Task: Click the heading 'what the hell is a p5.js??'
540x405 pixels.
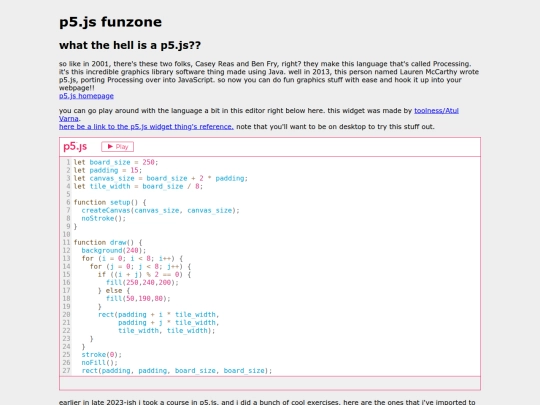Action: 130,45
